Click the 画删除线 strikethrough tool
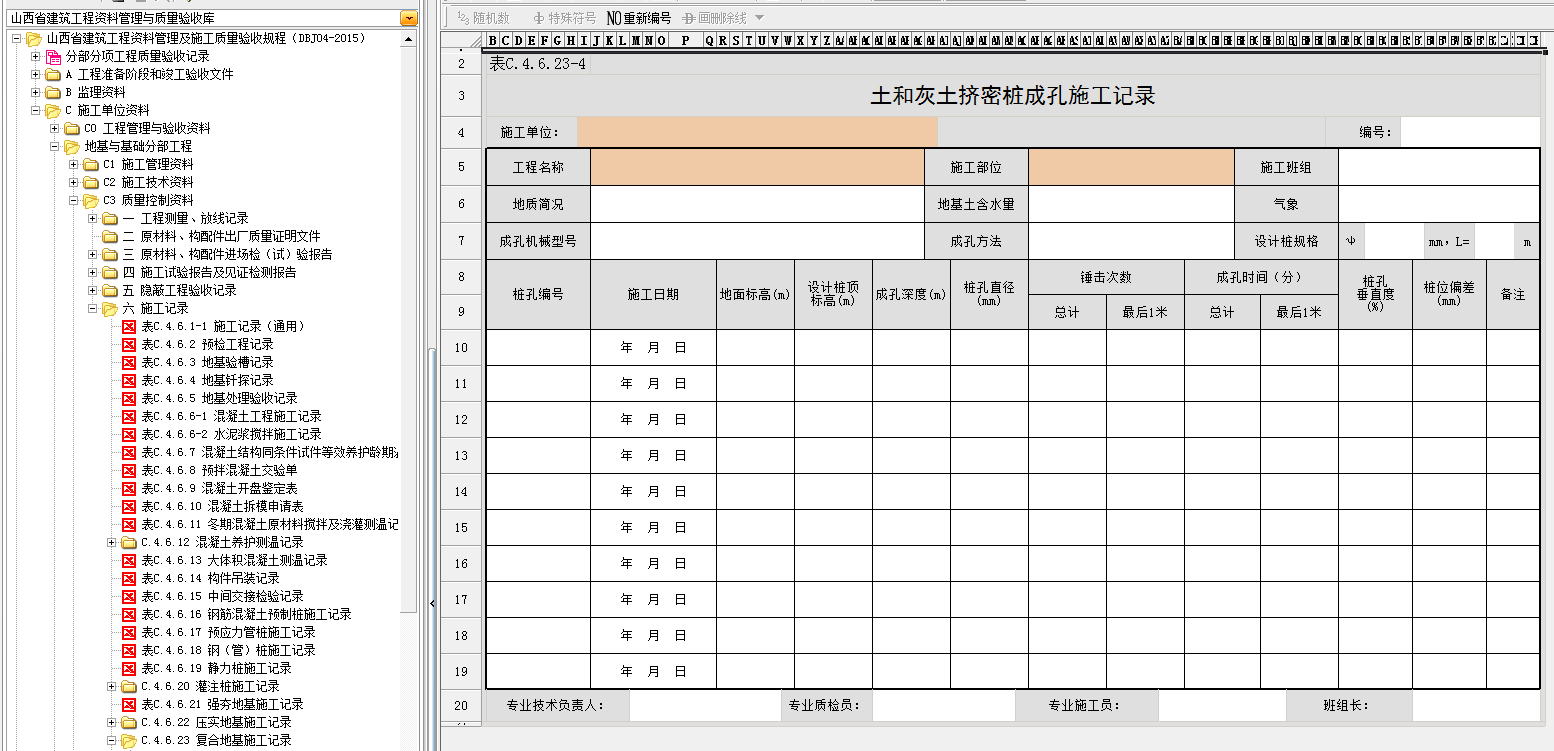This screenshot has width=1554, height=751. pos(715,18)
